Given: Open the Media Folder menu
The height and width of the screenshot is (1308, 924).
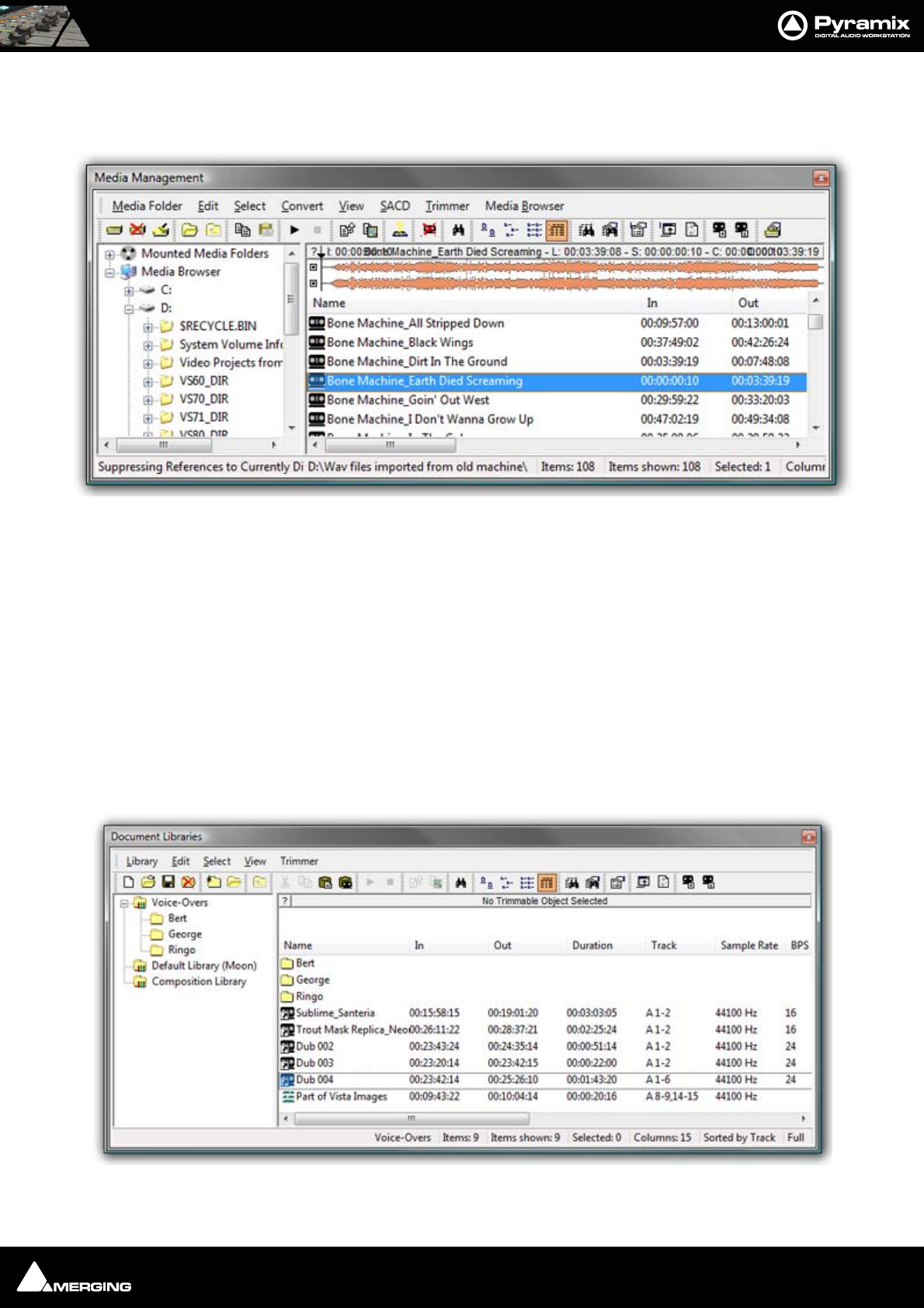Looking at the screenshot, I should (x=147, y=206).
